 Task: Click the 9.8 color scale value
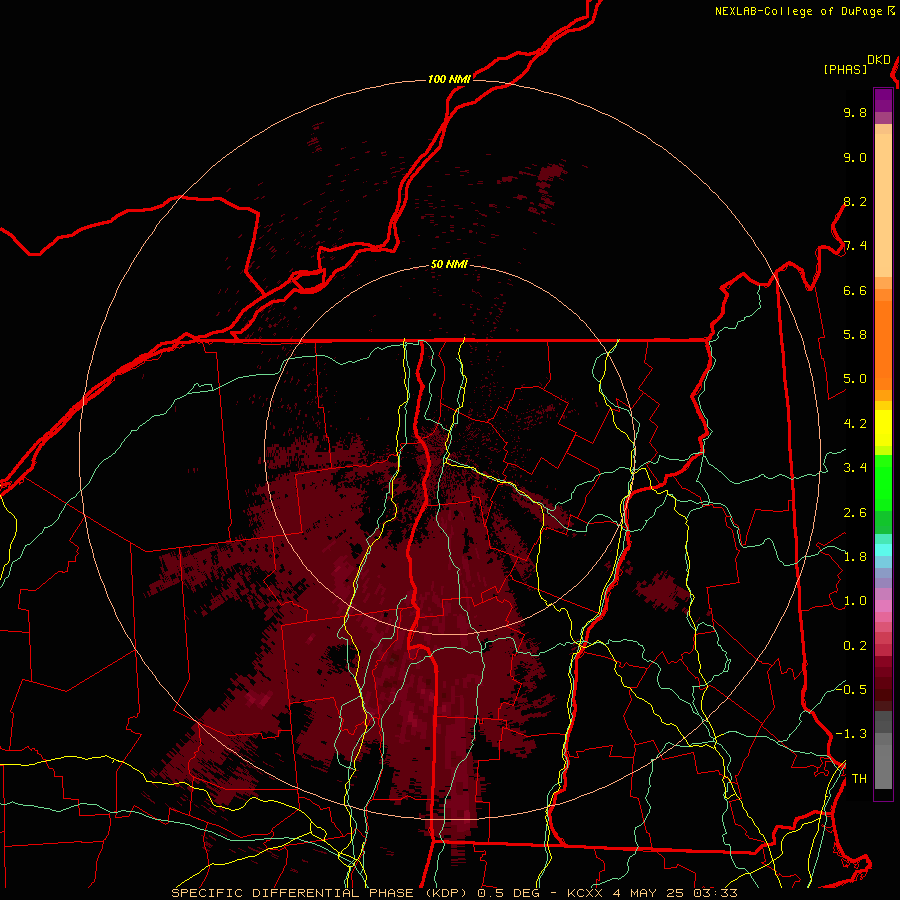point(855,113)
